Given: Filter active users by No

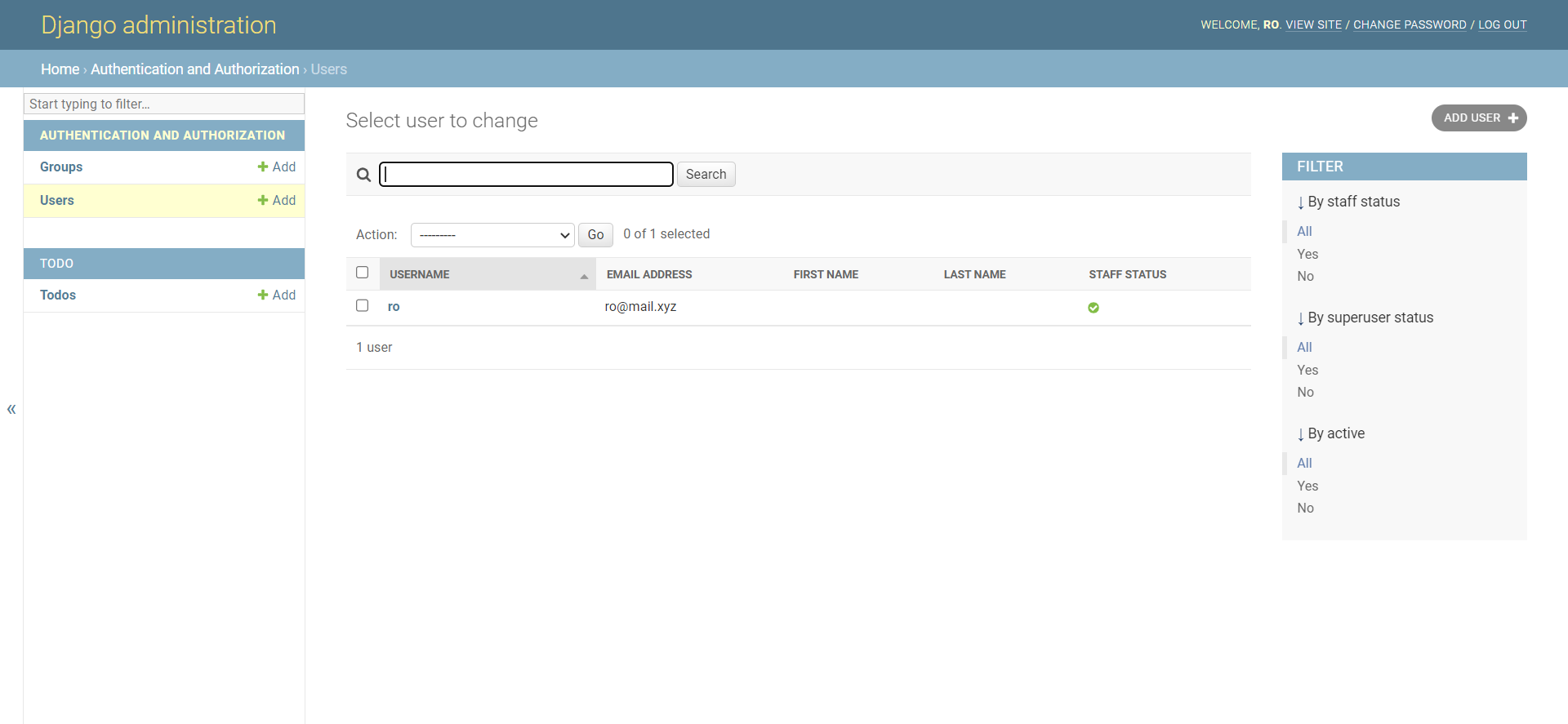Looking at the screenshot, I should click(1306, 508).
